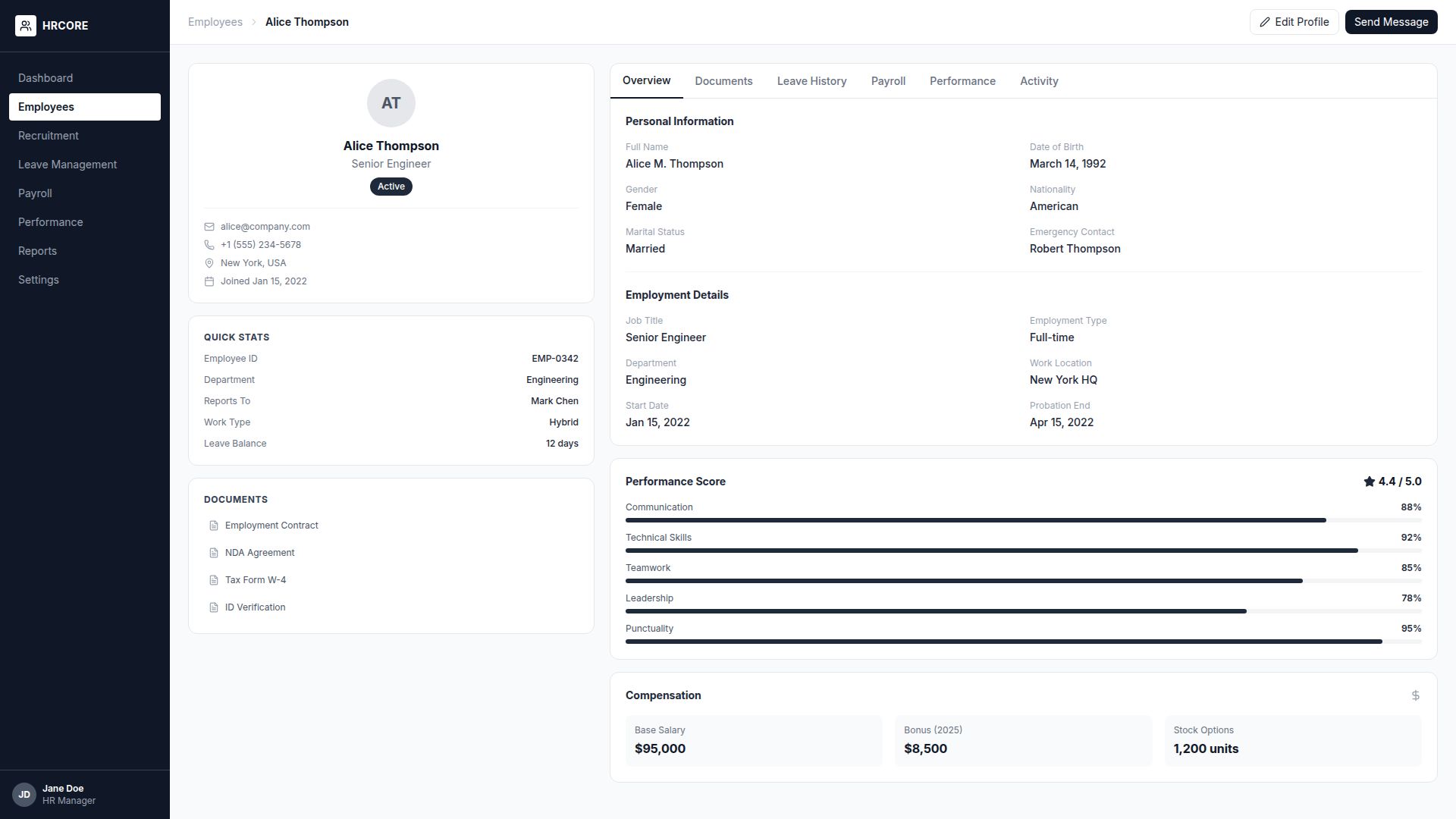Click the file icon for Tax Form W-4
The image size is (1456, 819).
tap(214, 580)
